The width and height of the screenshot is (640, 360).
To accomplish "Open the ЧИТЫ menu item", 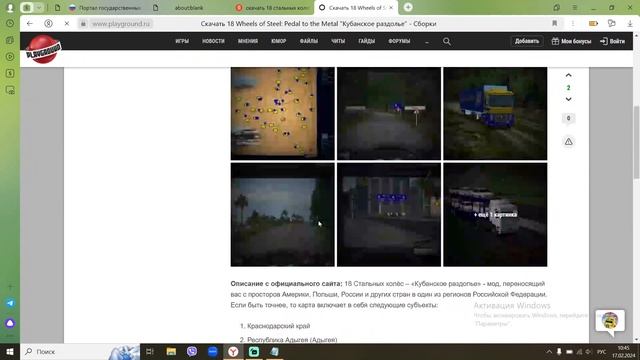I will (338, 41).
